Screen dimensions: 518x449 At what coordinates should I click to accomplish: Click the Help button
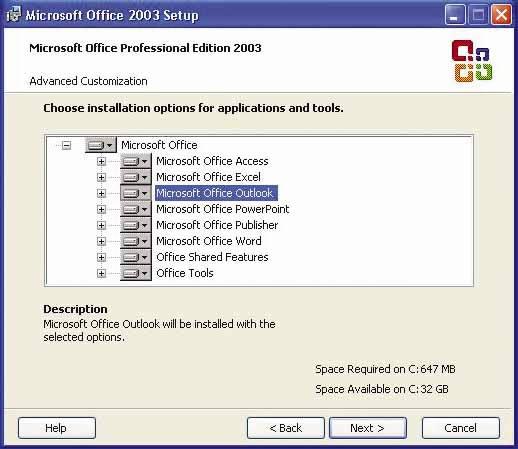[57, 428]
